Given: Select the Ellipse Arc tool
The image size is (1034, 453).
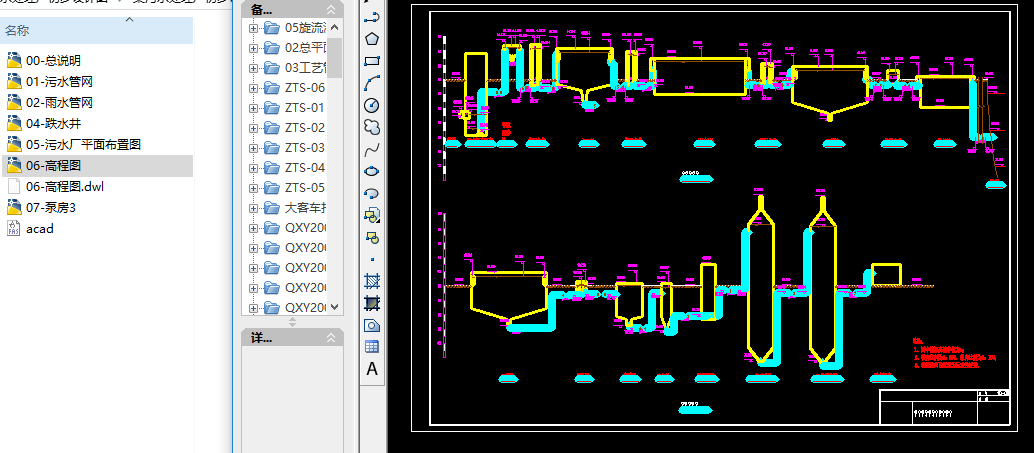Looking at the screenshot, I should click(x=372, y=193).
